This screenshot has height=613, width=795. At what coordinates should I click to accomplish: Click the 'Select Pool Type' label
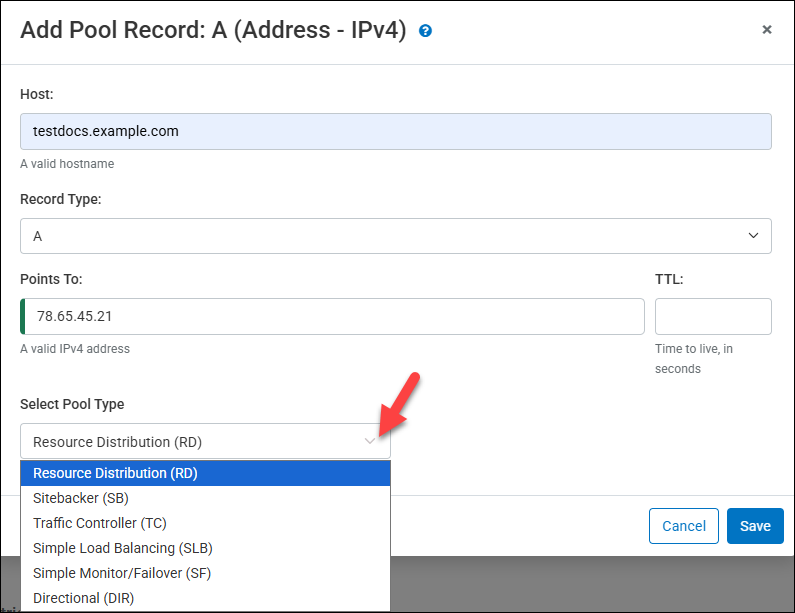point(72,404)
